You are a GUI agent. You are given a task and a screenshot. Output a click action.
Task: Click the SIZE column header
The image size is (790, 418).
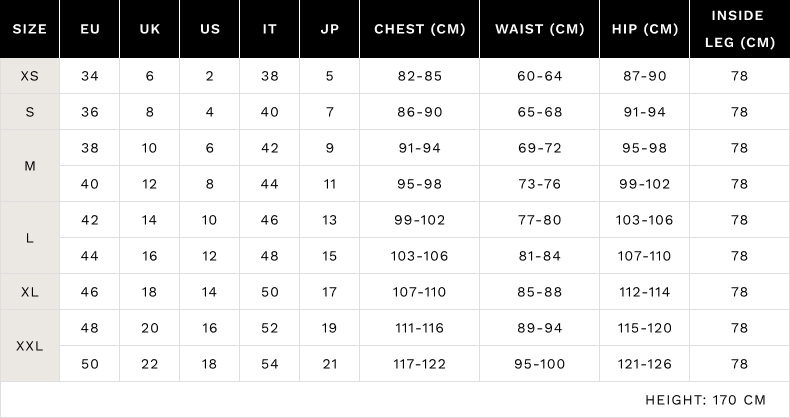pyautogui.click(x=30, y=29)
